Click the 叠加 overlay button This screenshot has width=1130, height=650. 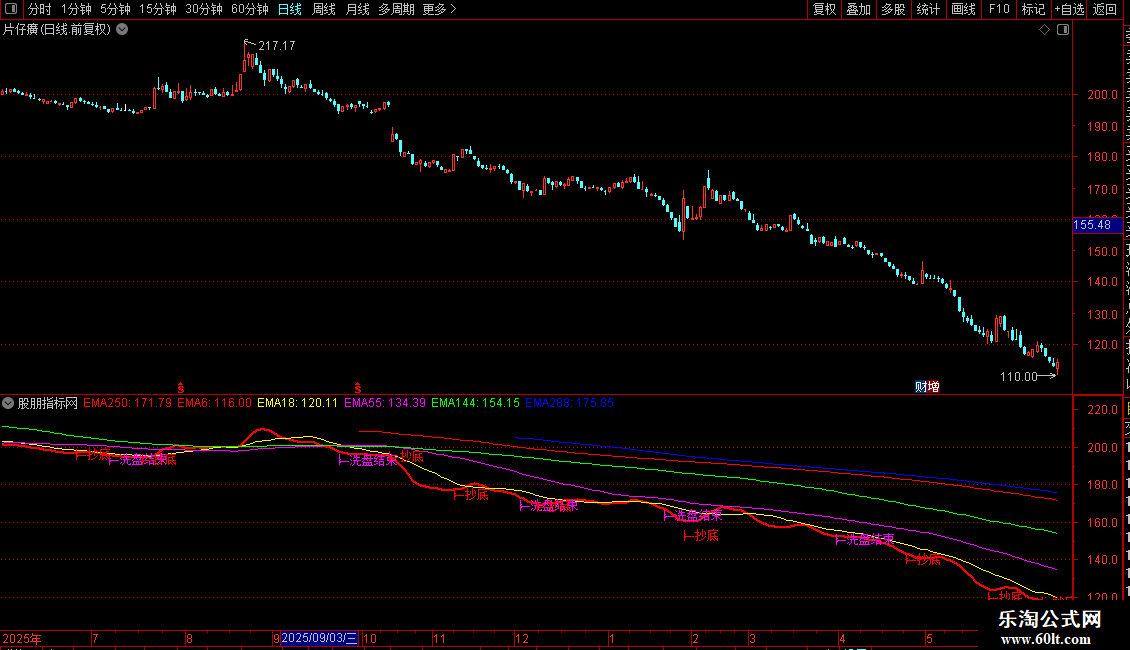coord(858,9)
